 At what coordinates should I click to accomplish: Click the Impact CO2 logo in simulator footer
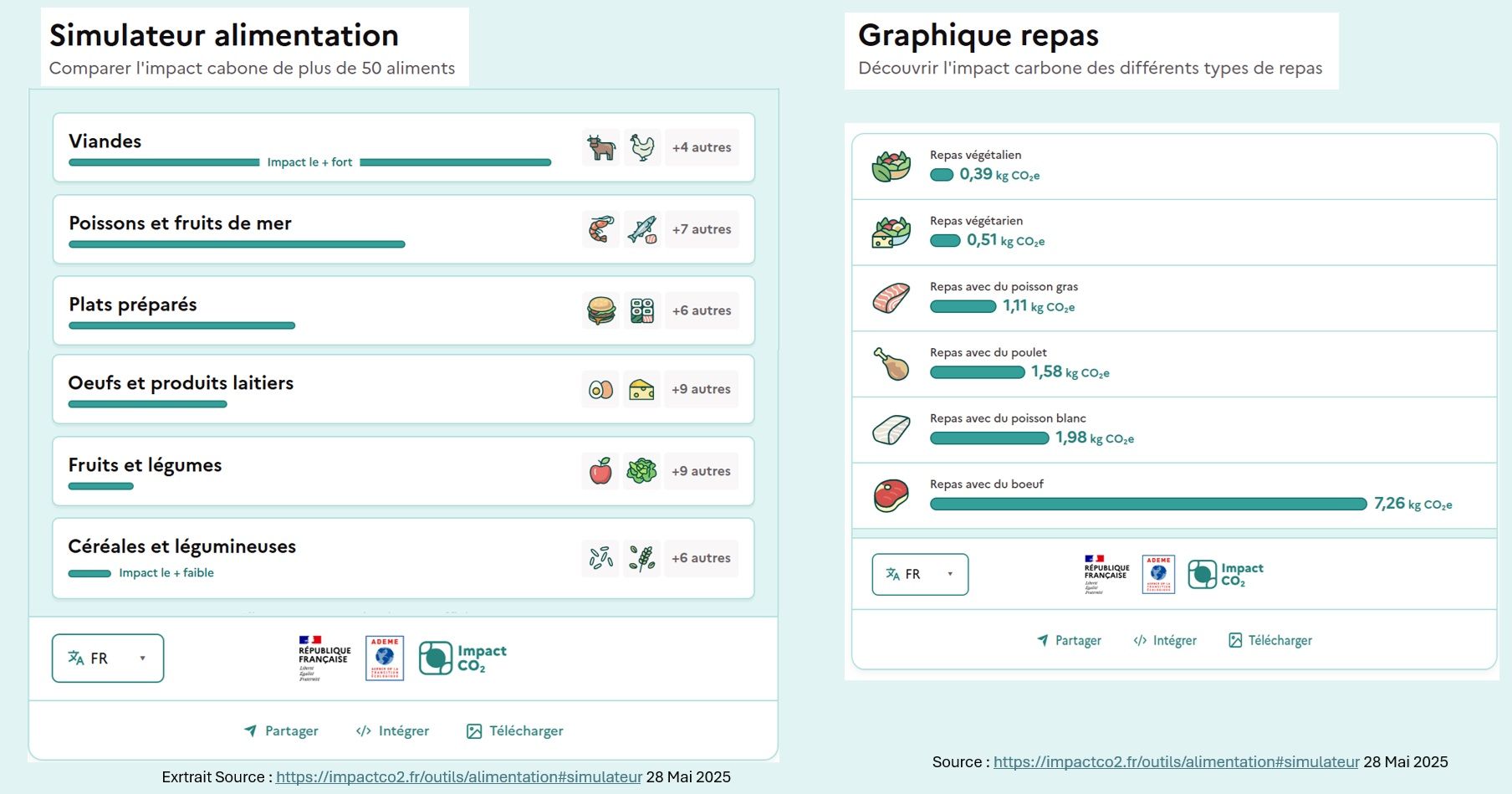pyautogui.click(x=462, y=658)
